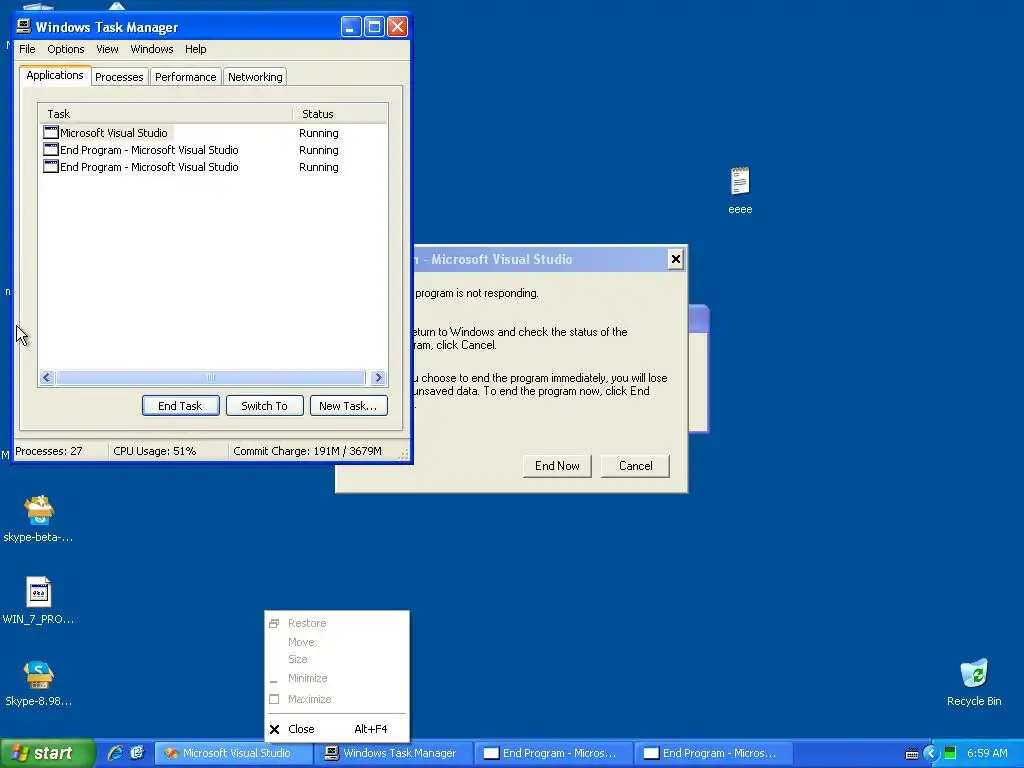1024x768 pixels.
Task: Click the keyboard icon in system tray
Action: coord(912,754)
